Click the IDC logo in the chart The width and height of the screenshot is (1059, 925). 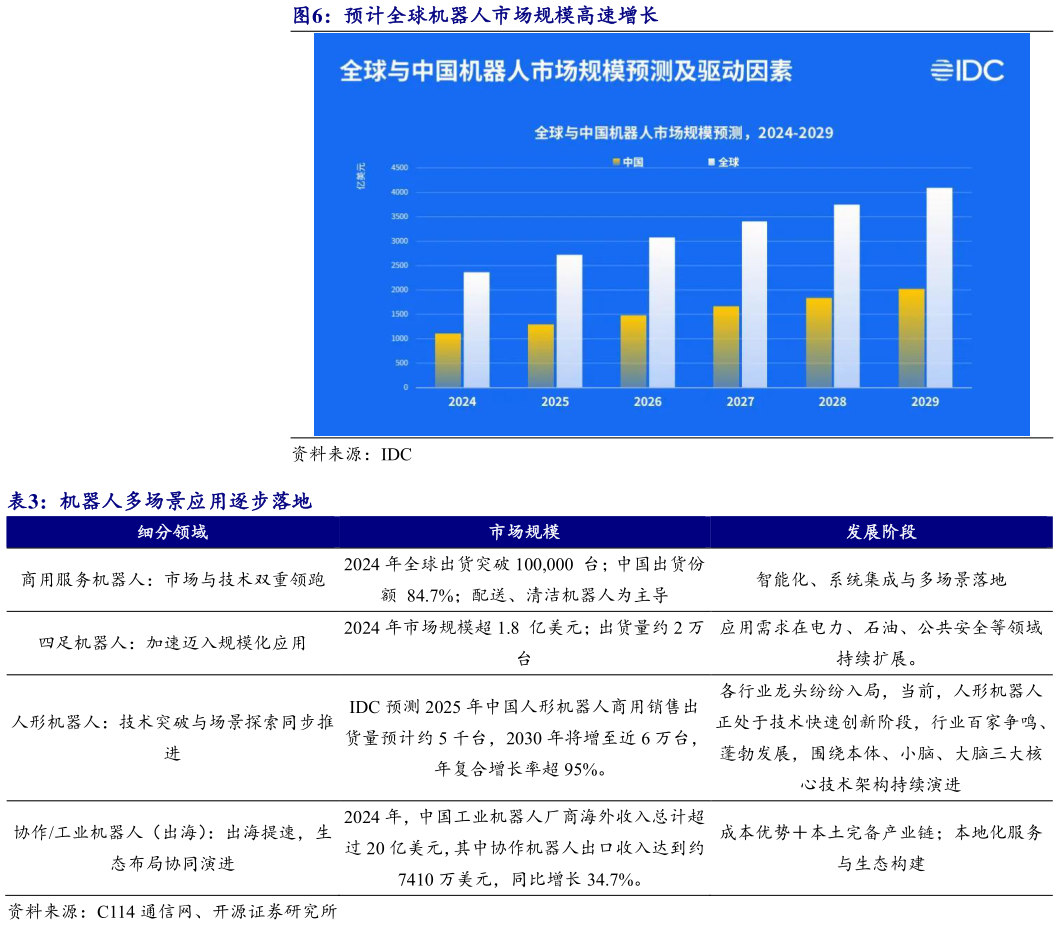(x=967, y=72)
